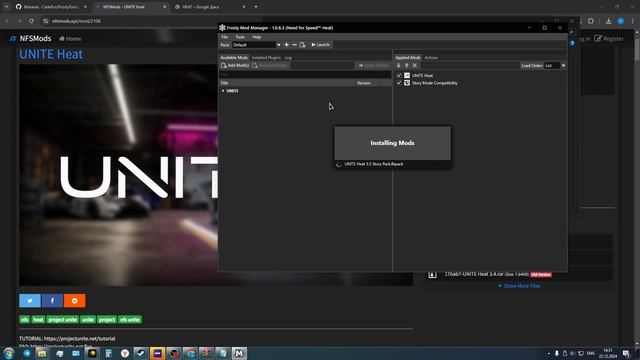This screenshot has width=640, height=360.
Task: Click the Add Mod(s) button
Action: click(235, 65)
